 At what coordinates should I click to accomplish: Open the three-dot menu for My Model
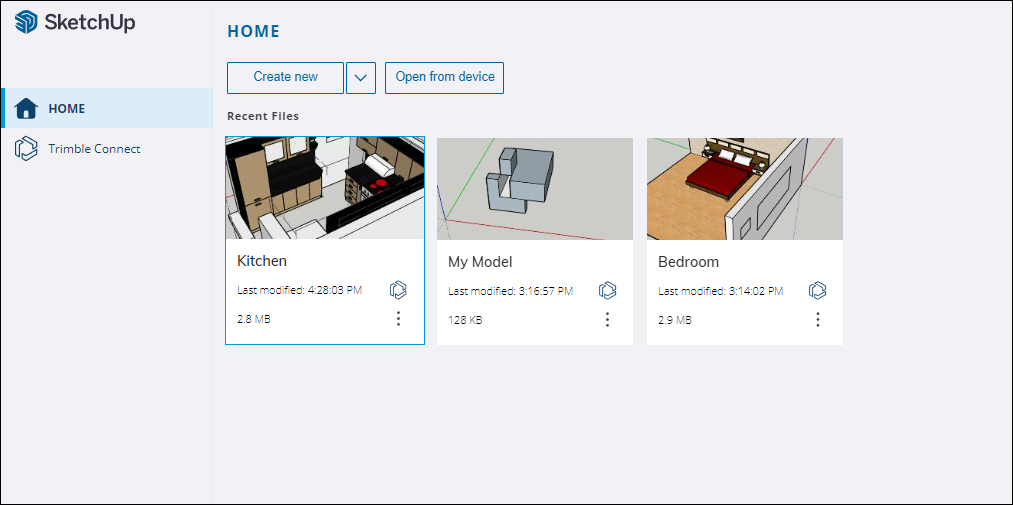click(607, 320)
